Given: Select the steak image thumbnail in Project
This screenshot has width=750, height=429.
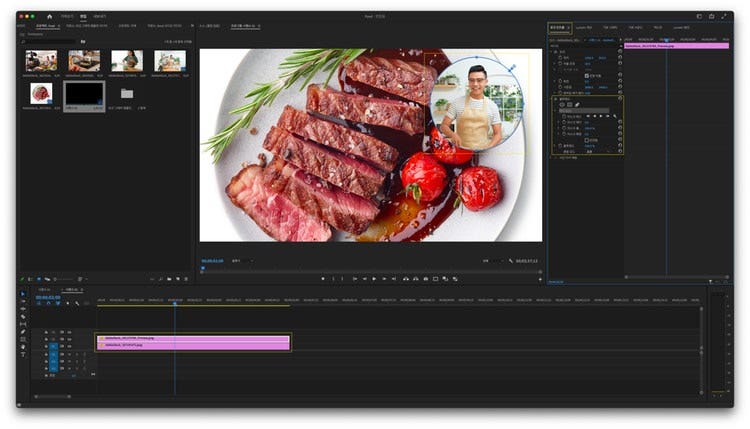Looking at the screenshot, I should 41,93.
